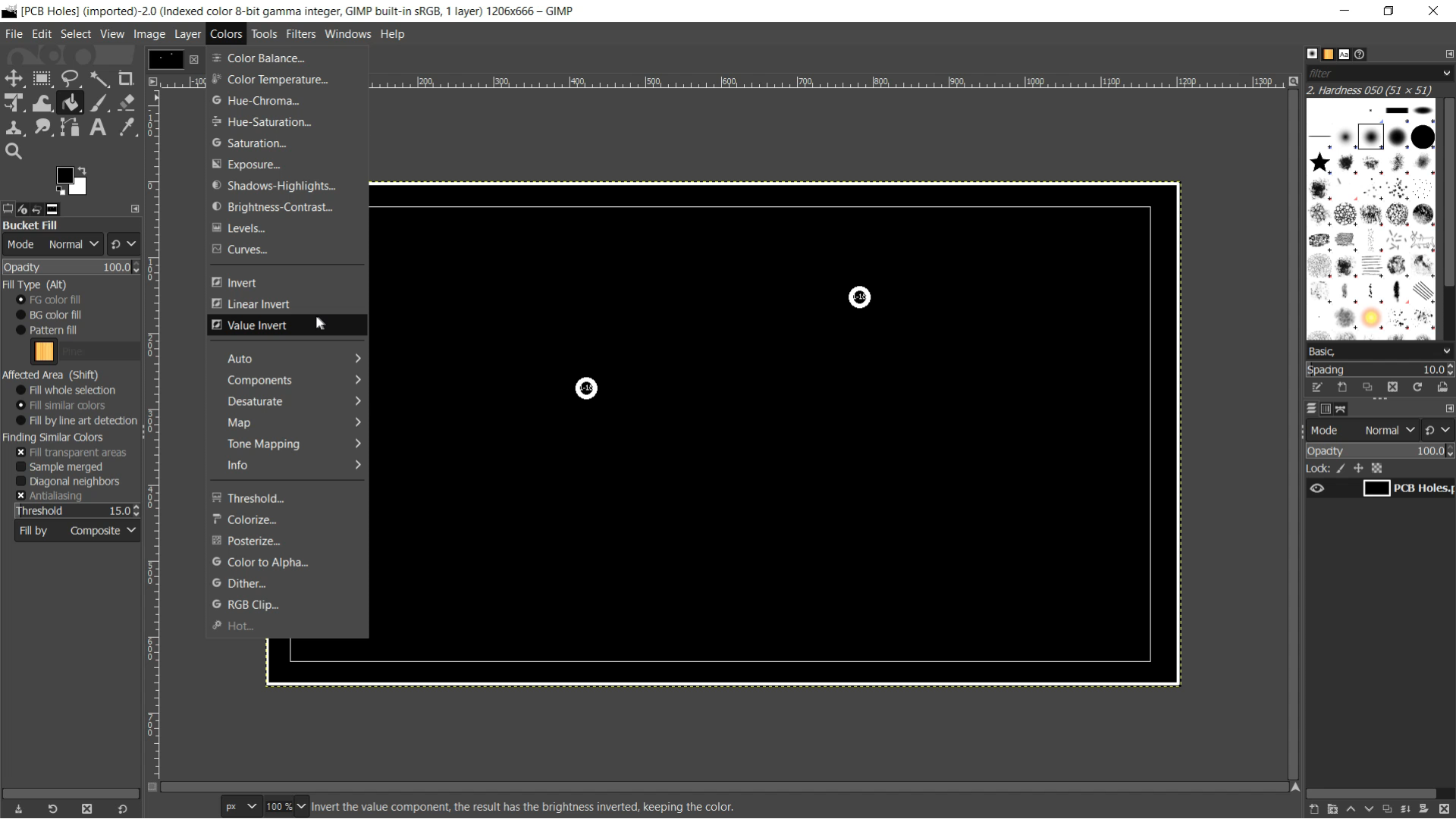Click the foreground color swatch

click(64, 176)
